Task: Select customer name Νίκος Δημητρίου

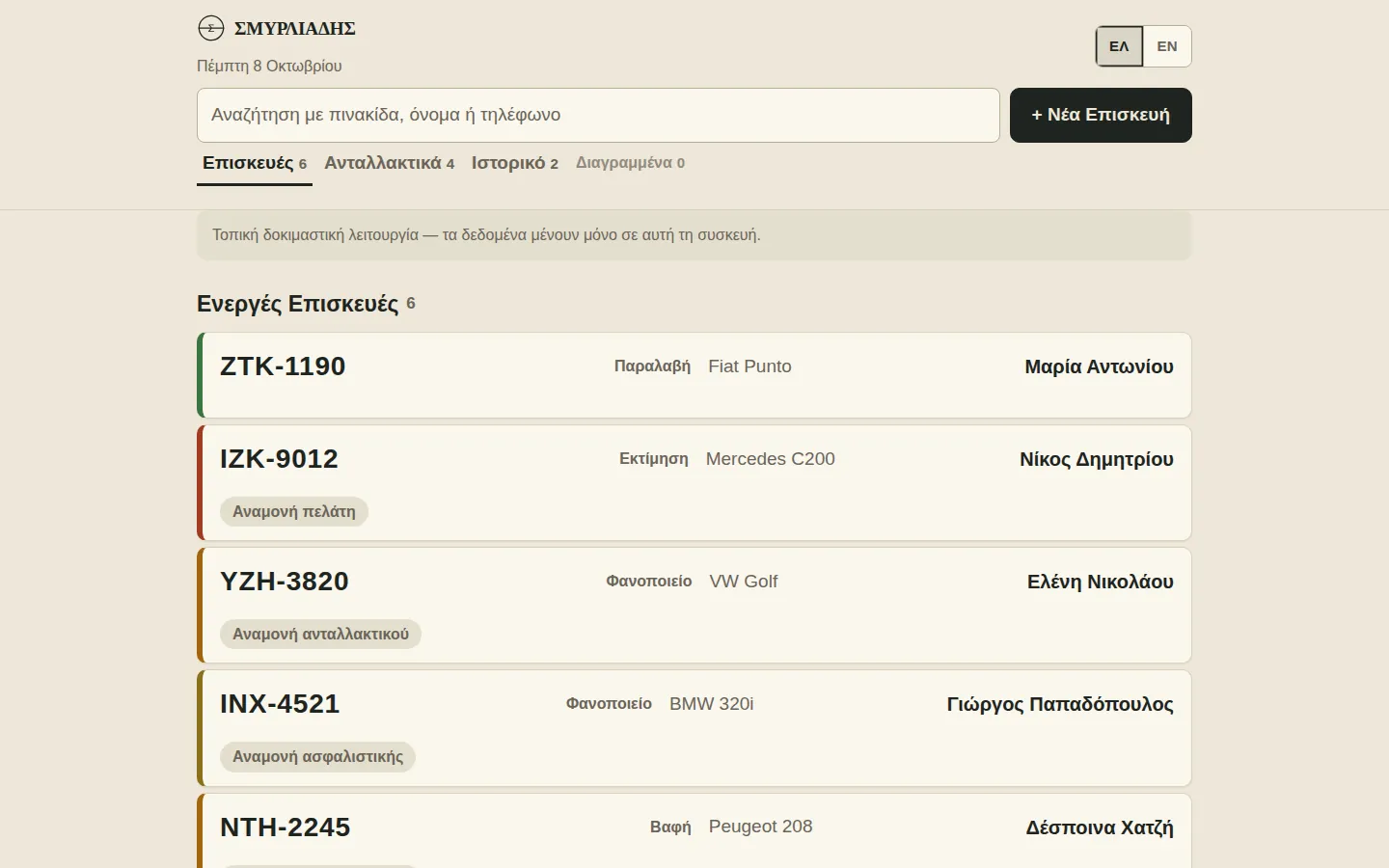Action: [1097, 459]
